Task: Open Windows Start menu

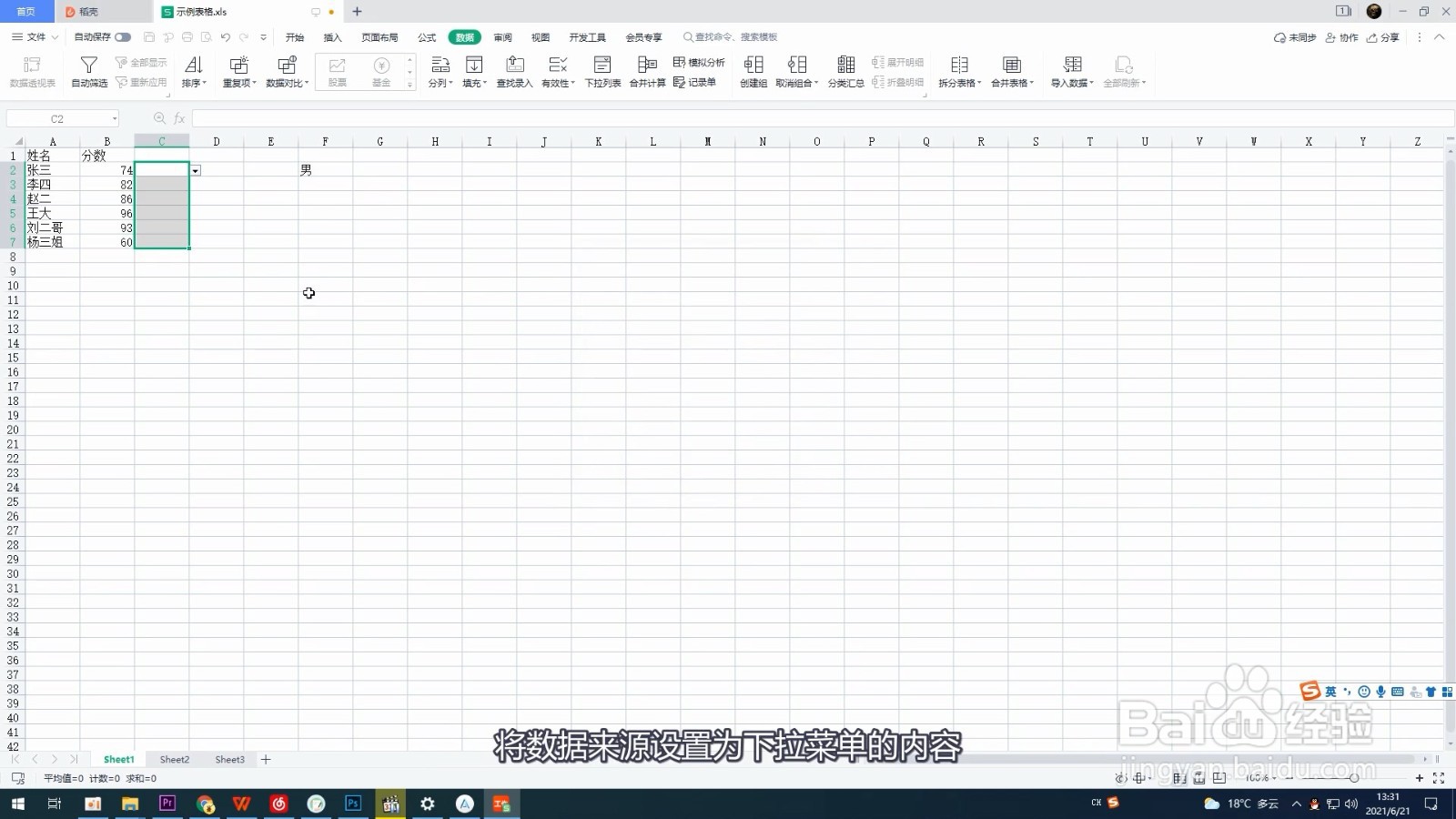Action: point(17,804)
